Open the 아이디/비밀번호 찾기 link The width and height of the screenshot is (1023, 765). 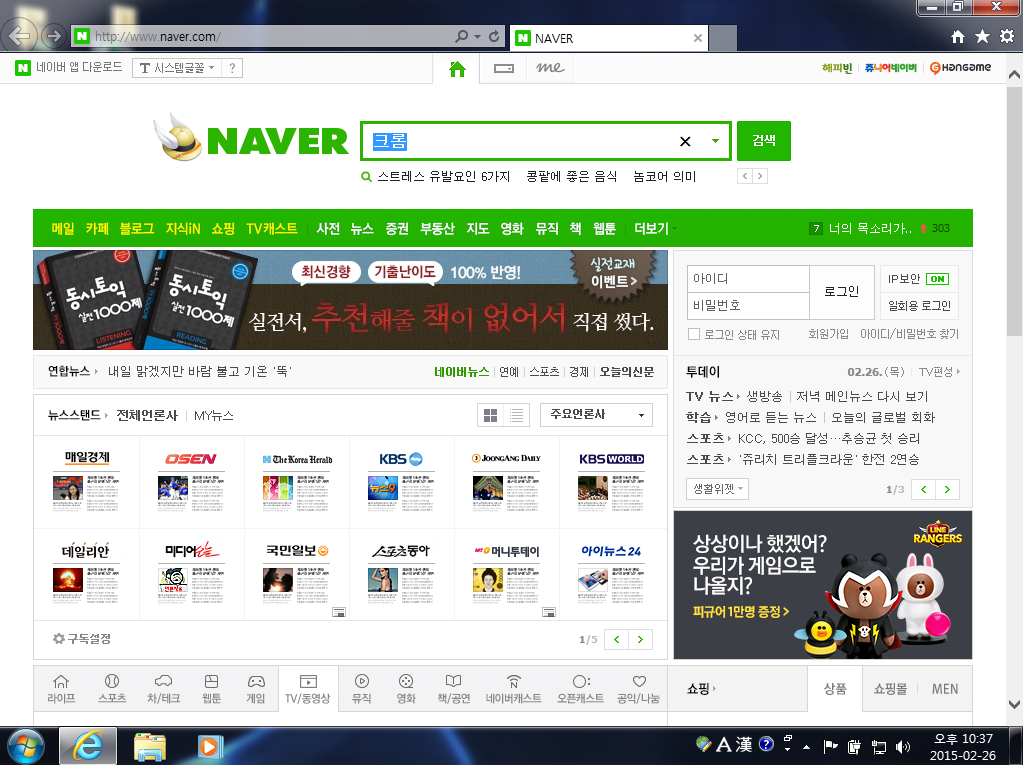point(909,334)
